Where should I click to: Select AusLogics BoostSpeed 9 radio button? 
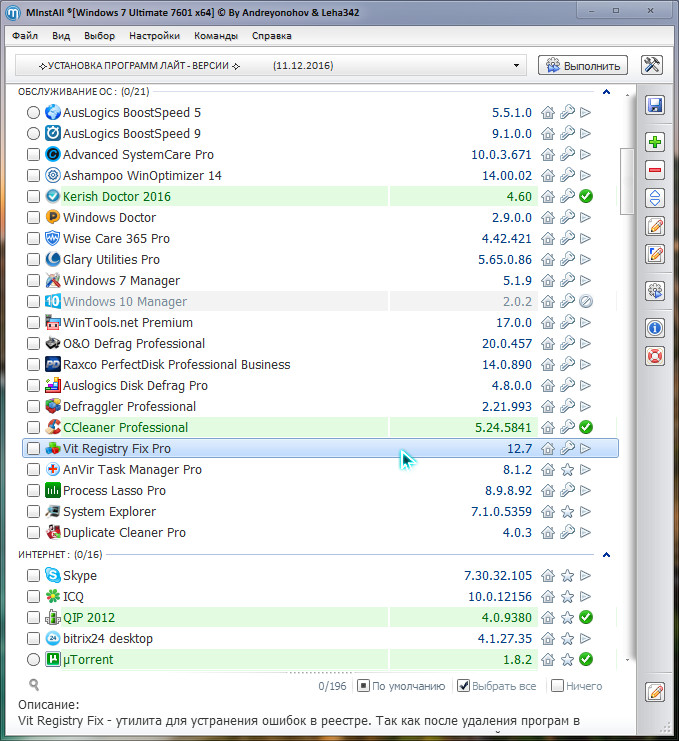[x=33, y=134]
